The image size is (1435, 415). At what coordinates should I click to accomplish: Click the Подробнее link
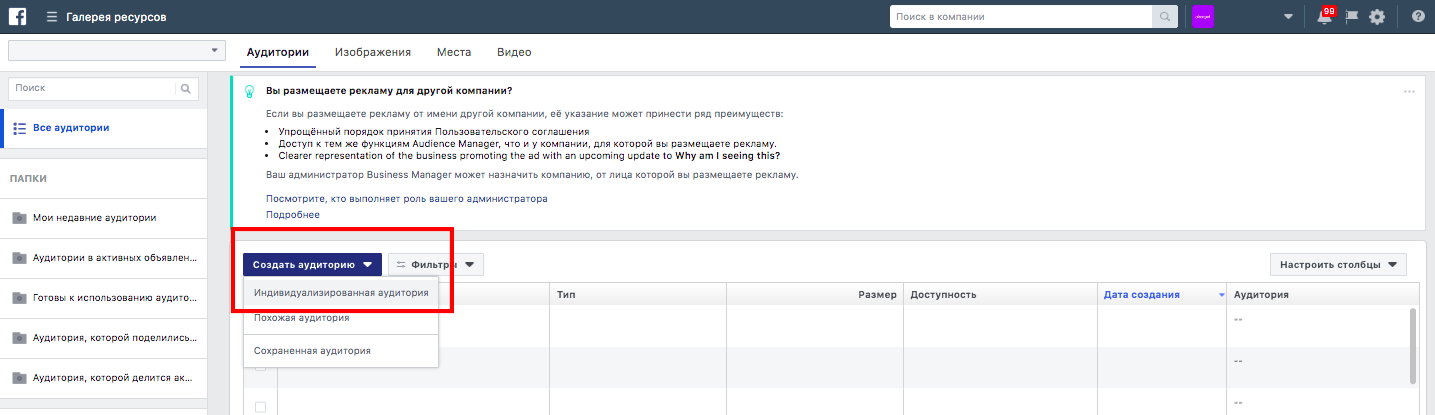(x=293, y=215)
